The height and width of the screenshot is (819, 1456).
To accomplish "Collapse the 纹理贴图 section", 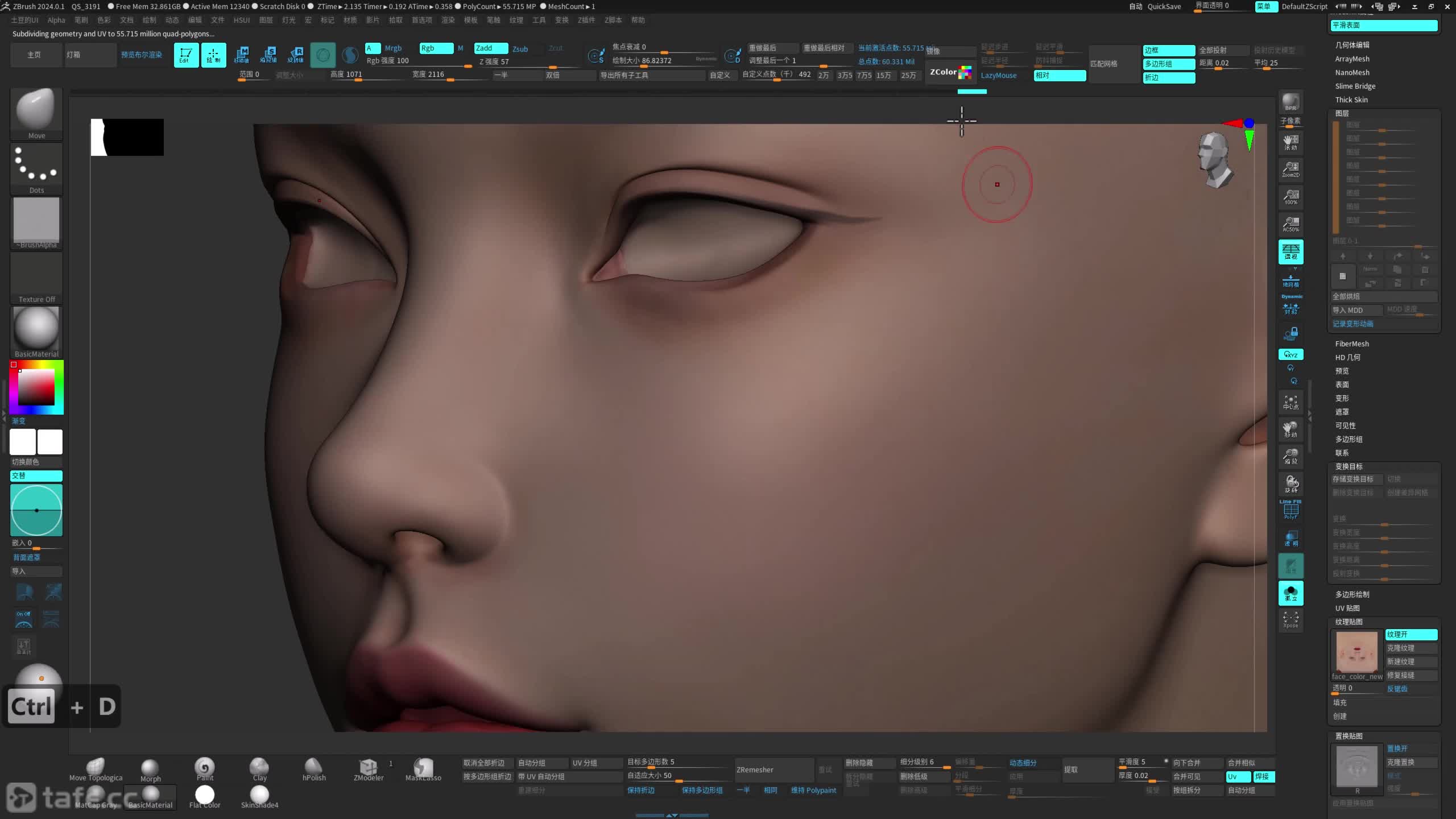I will tap(1349, 622).
